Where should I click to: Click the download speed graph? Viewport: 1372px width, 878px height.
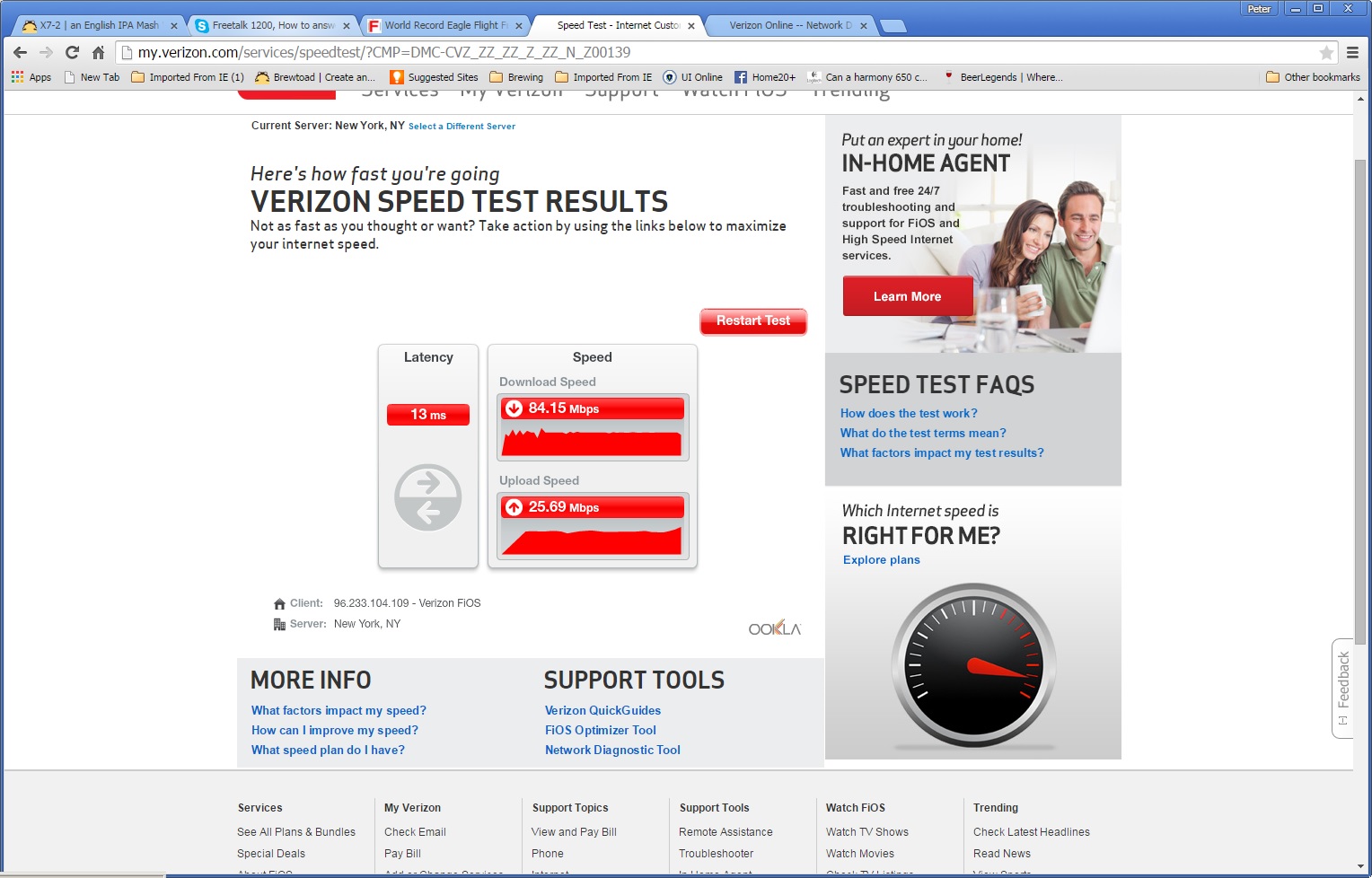593,440
